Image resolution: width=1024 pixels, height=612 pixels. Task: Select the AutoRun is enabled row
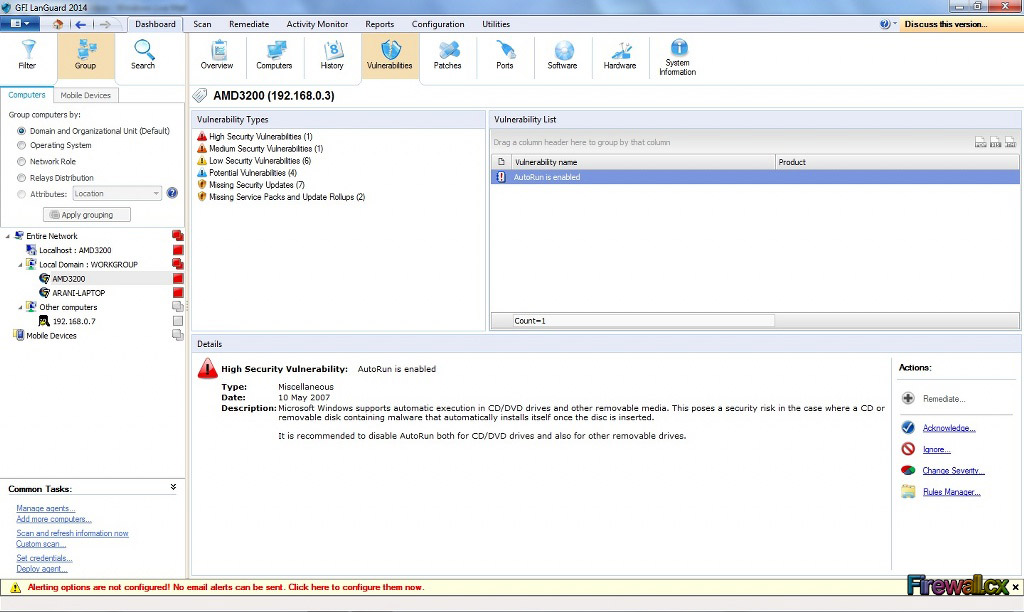click(755, 177)
